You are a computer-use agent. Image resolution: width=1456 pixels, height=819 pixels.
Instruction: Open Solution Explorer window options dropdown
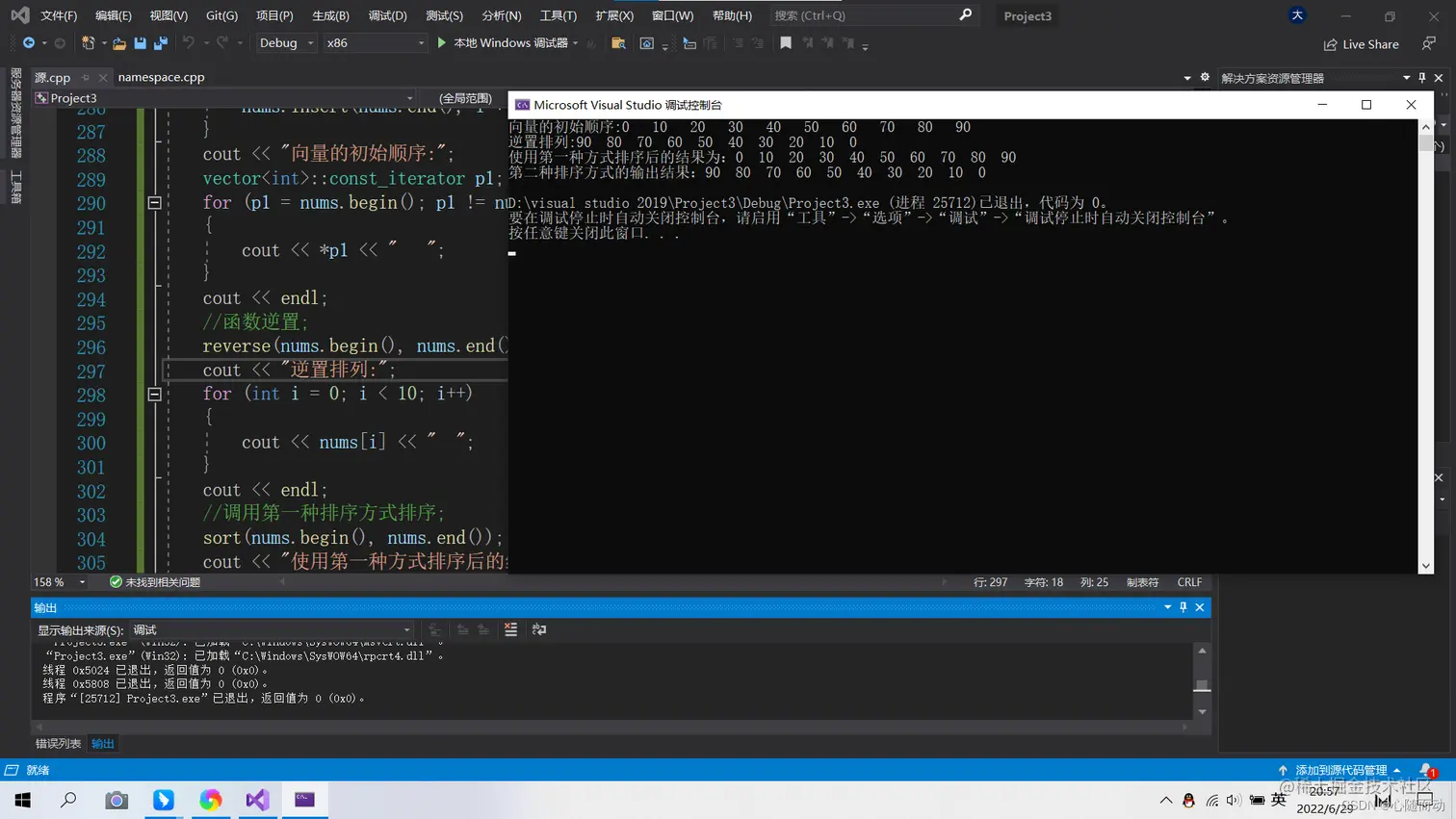(x=1407, y=78)
